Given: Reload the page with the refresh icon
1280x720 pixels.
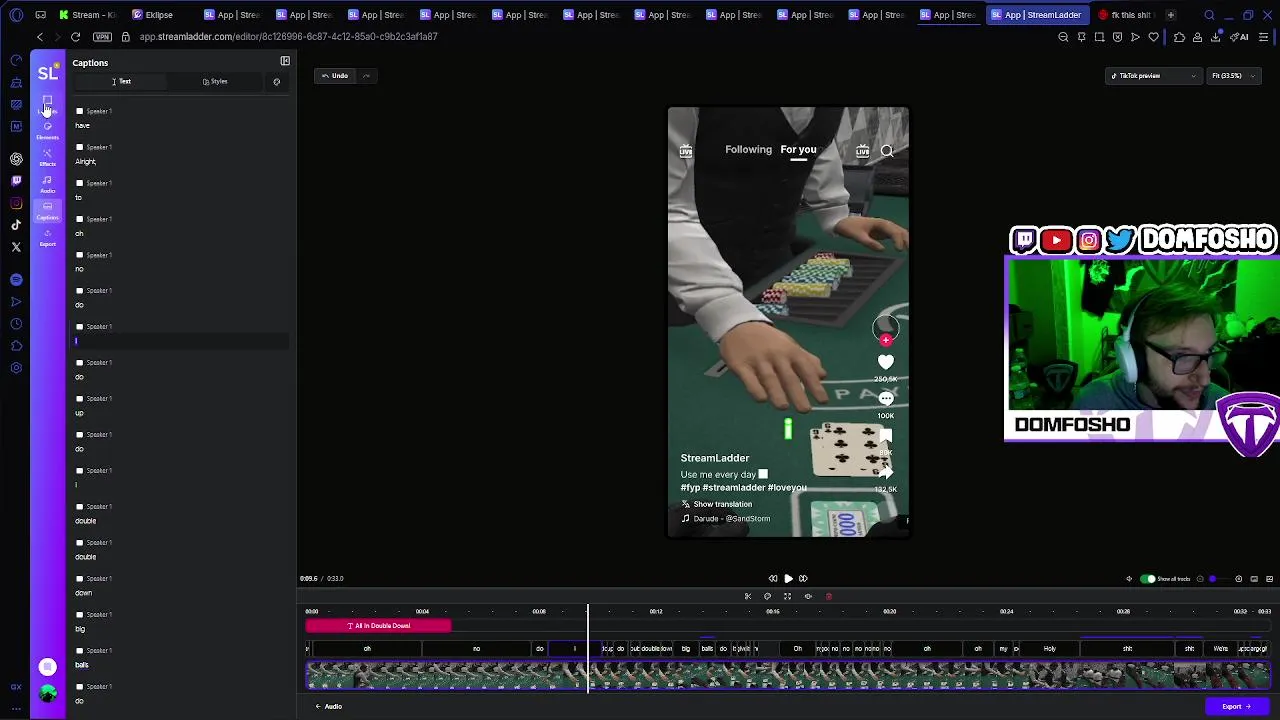Looking at the screenshot, I should tap(75, 37).
